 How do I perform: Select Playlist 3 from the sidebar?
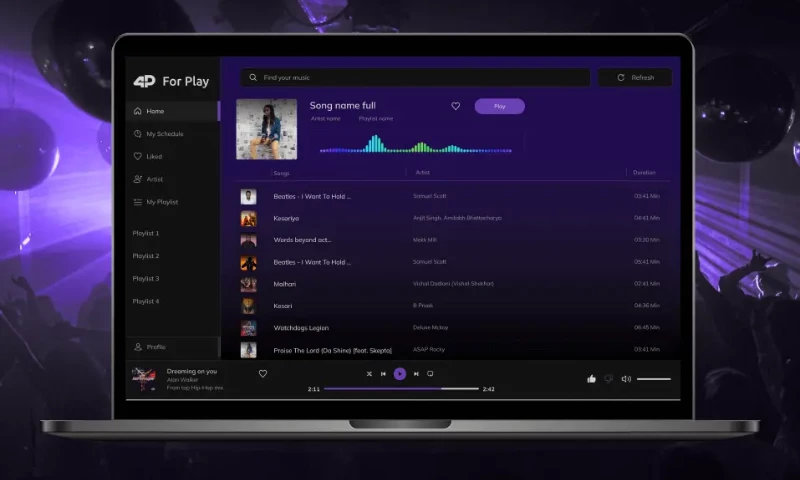(x=146, y=278)
